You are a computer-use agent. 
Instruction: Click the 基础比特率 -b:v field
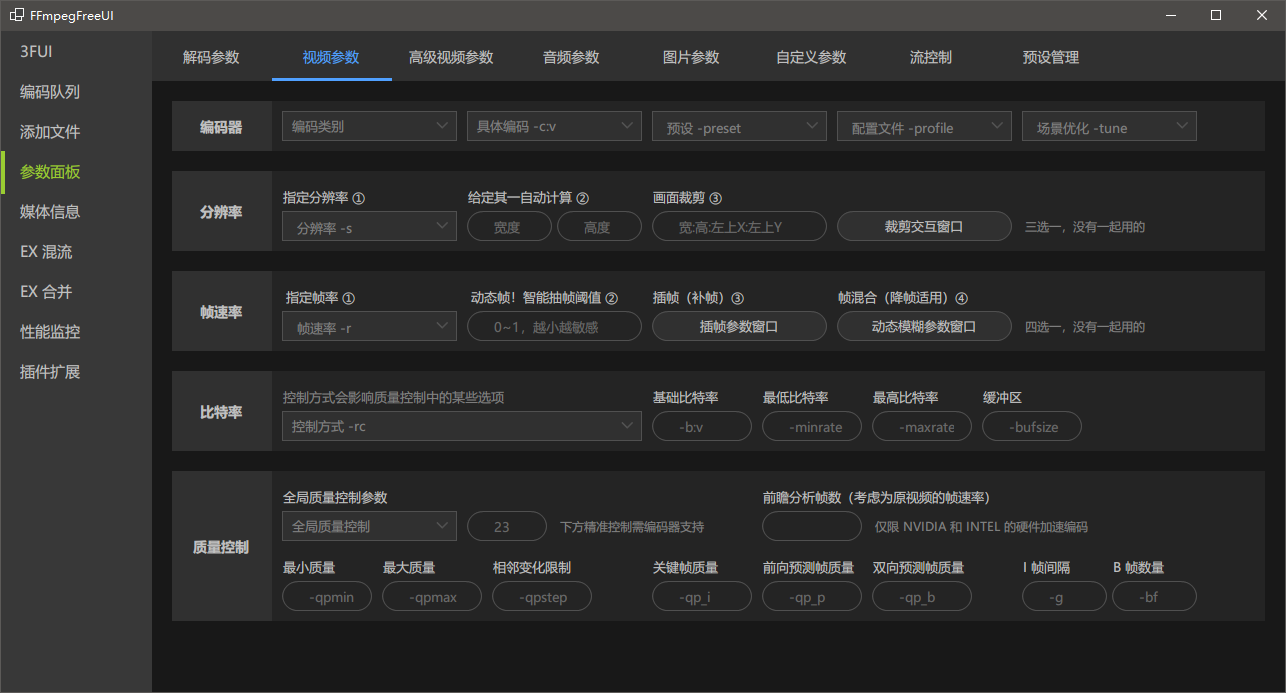(x=702, y=426)
